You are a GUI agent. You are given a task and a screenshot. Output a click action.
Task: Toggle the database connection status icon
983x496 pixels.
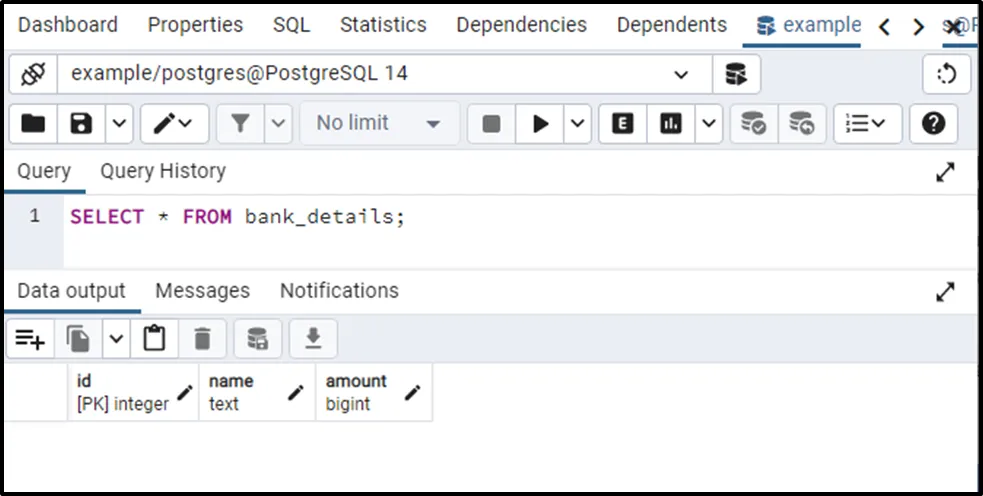click(x=33, y=74)
